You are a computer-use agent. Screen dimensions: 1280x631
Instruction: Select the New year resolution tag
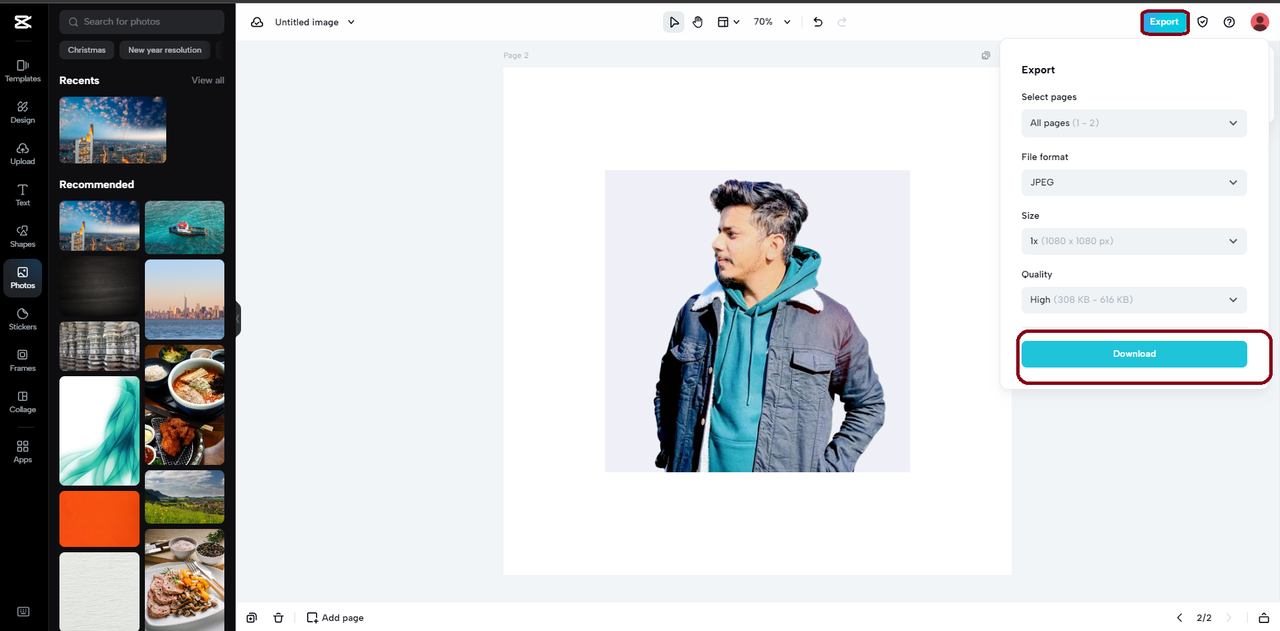point(165,50)
